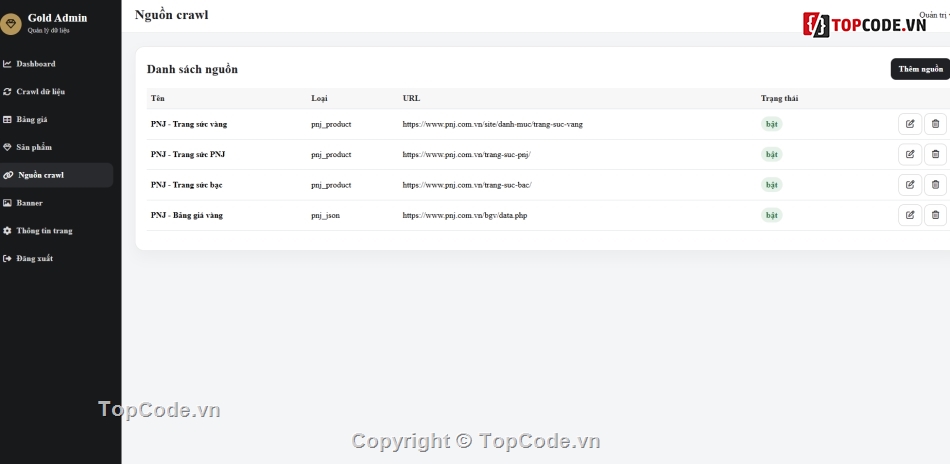The height and width of the screenshot is (464, 950).
Task: Click the Bảng giá table icon
Action: point(7,119)
